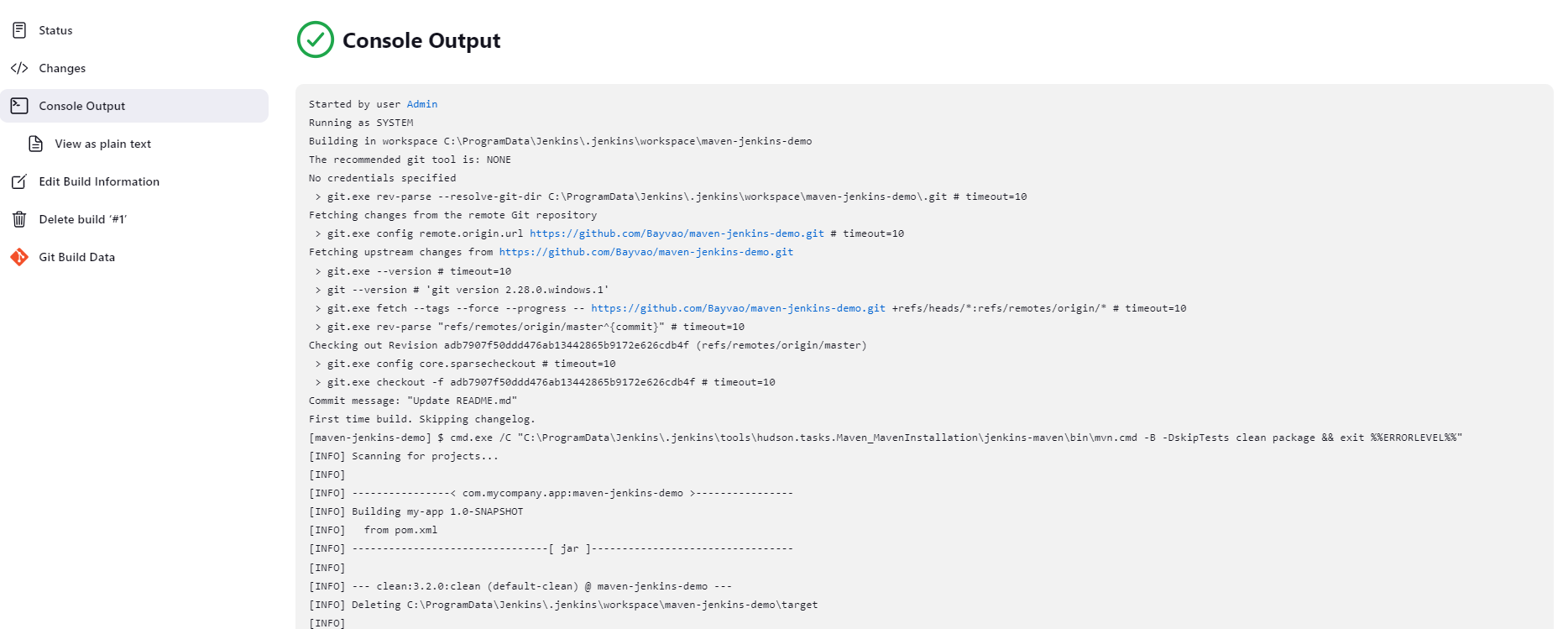Click the trash icon beside Delete build '#1'
This screenshot has height=629, width=1568.
click(18, 218)
